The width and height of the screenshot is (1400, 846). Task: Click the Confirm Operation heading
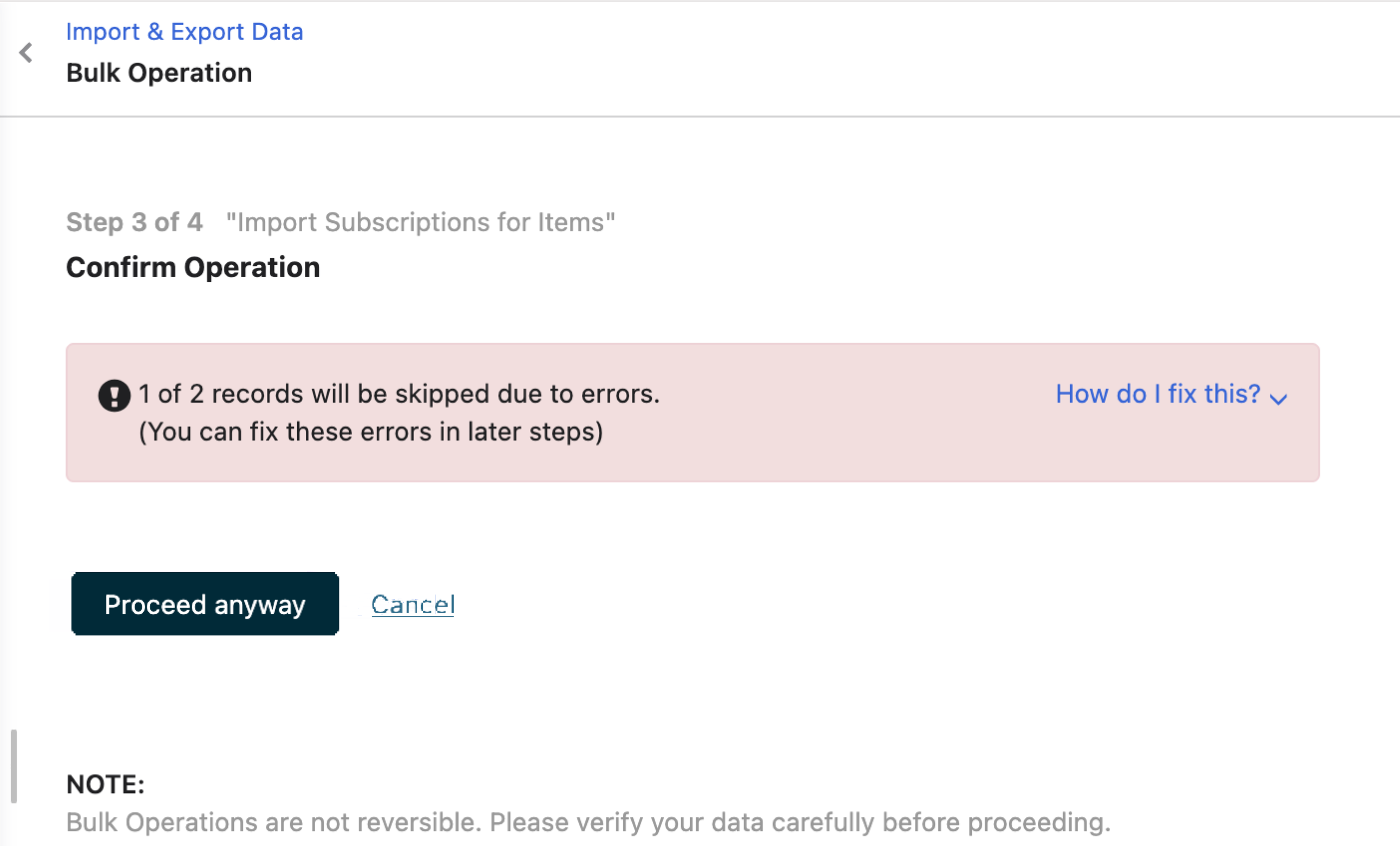[x=193, y=267]
